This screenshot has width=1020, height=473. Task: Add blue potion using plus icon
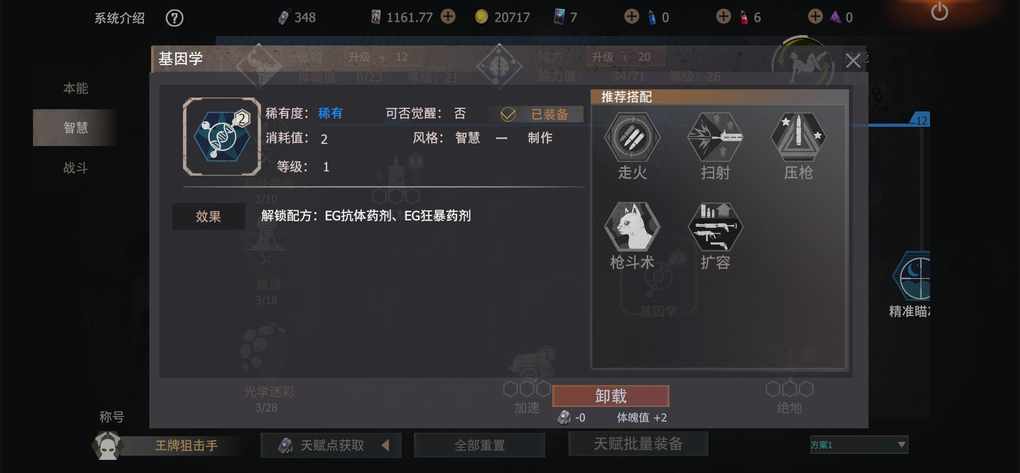(632, 17)
